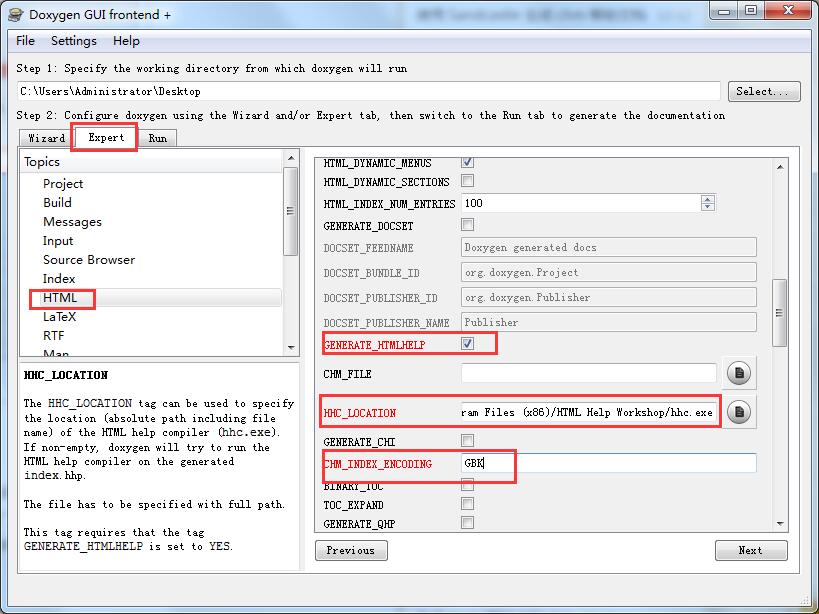Image resolution: width=819 pixels, height=614 pixels.
Task: Switch to the Run tab
Action: click(157, 138)
